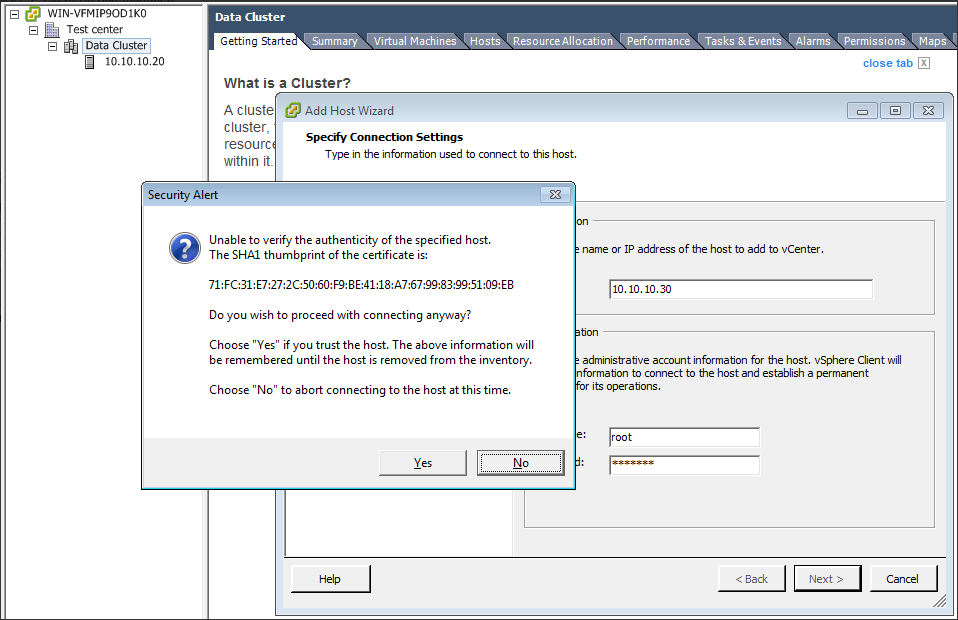Viewport: 958px width, 620px height.
Task: Open the Tasks & Events tab
Action: click(743, 41)
